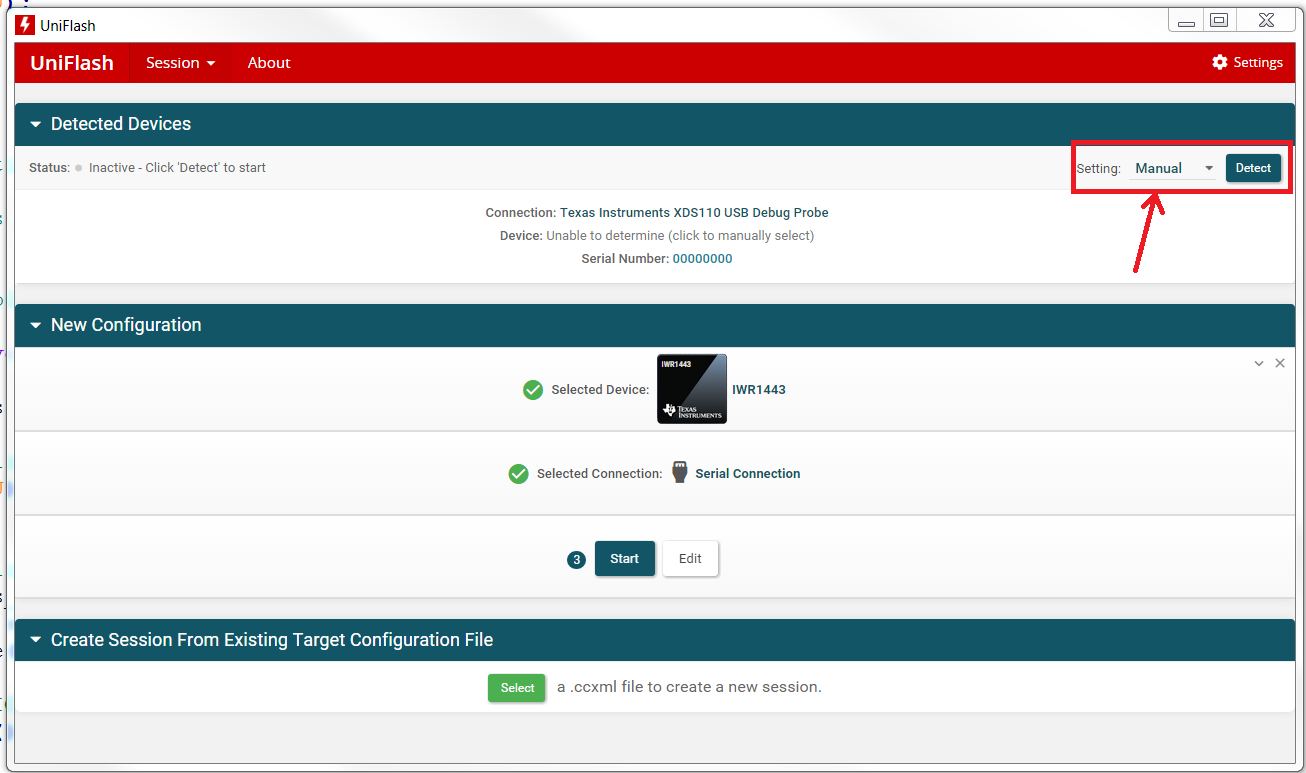Click the UniFlash brand logo in the navbar
Screen dimensions: 1306x773
(72, 62)
